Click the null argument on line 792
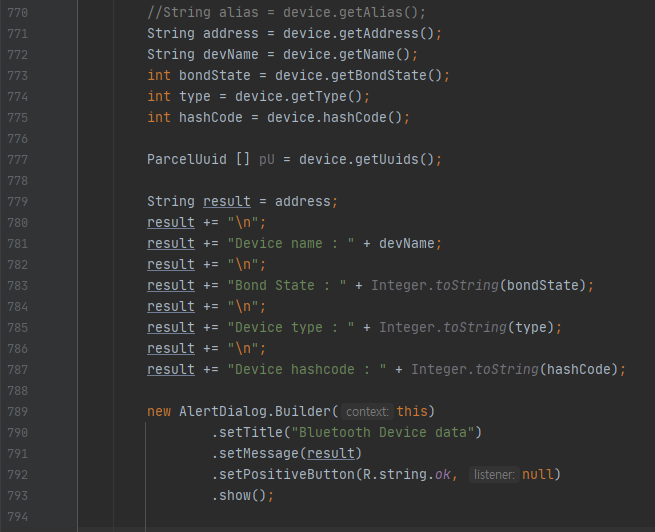This screenshot has width=655, height=532. 538,474
